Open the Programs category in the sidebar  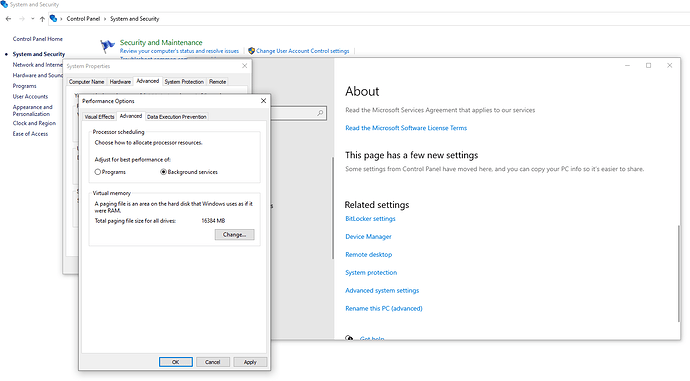24,86
